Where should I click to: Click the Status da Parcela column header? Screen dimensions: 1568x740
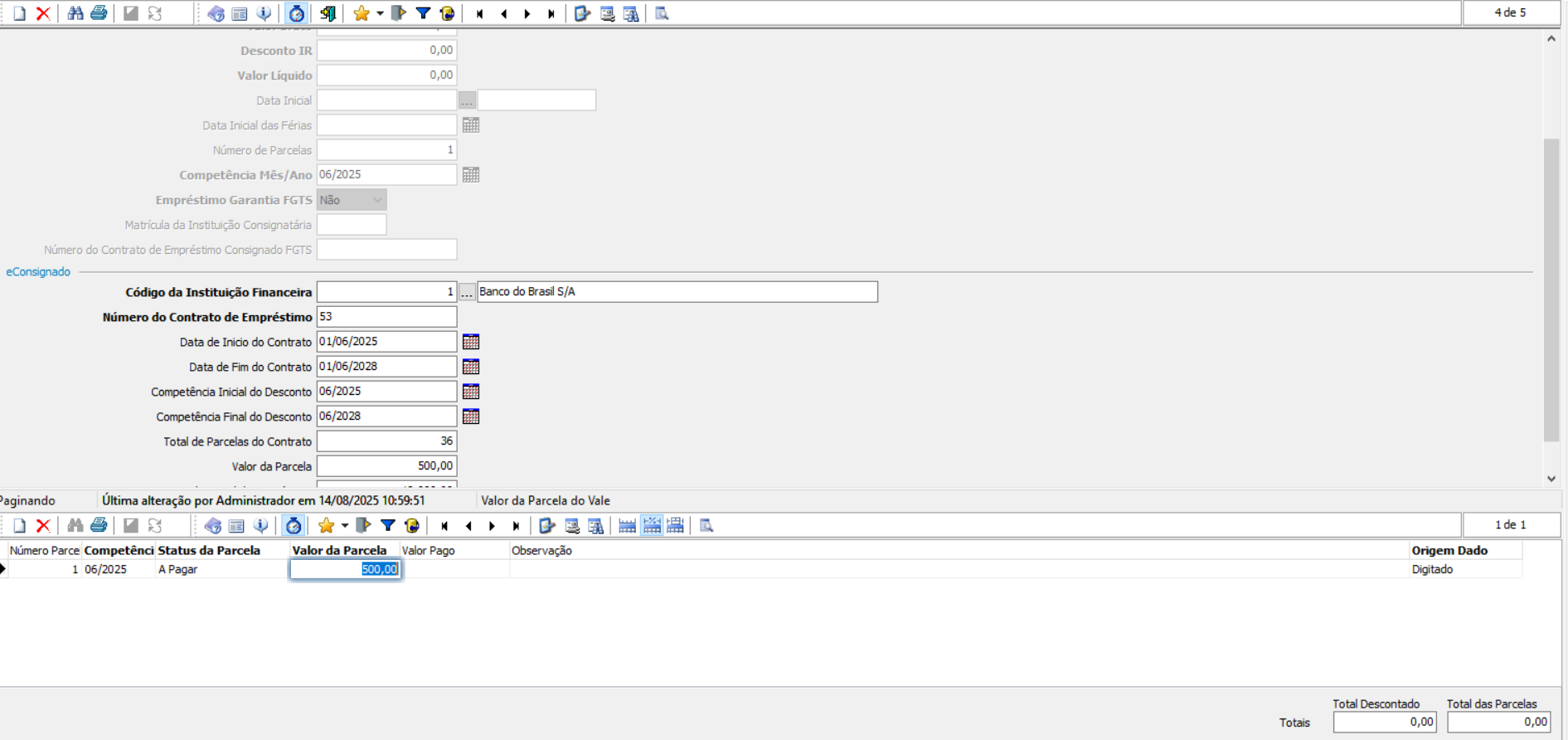tap(209, 550)
